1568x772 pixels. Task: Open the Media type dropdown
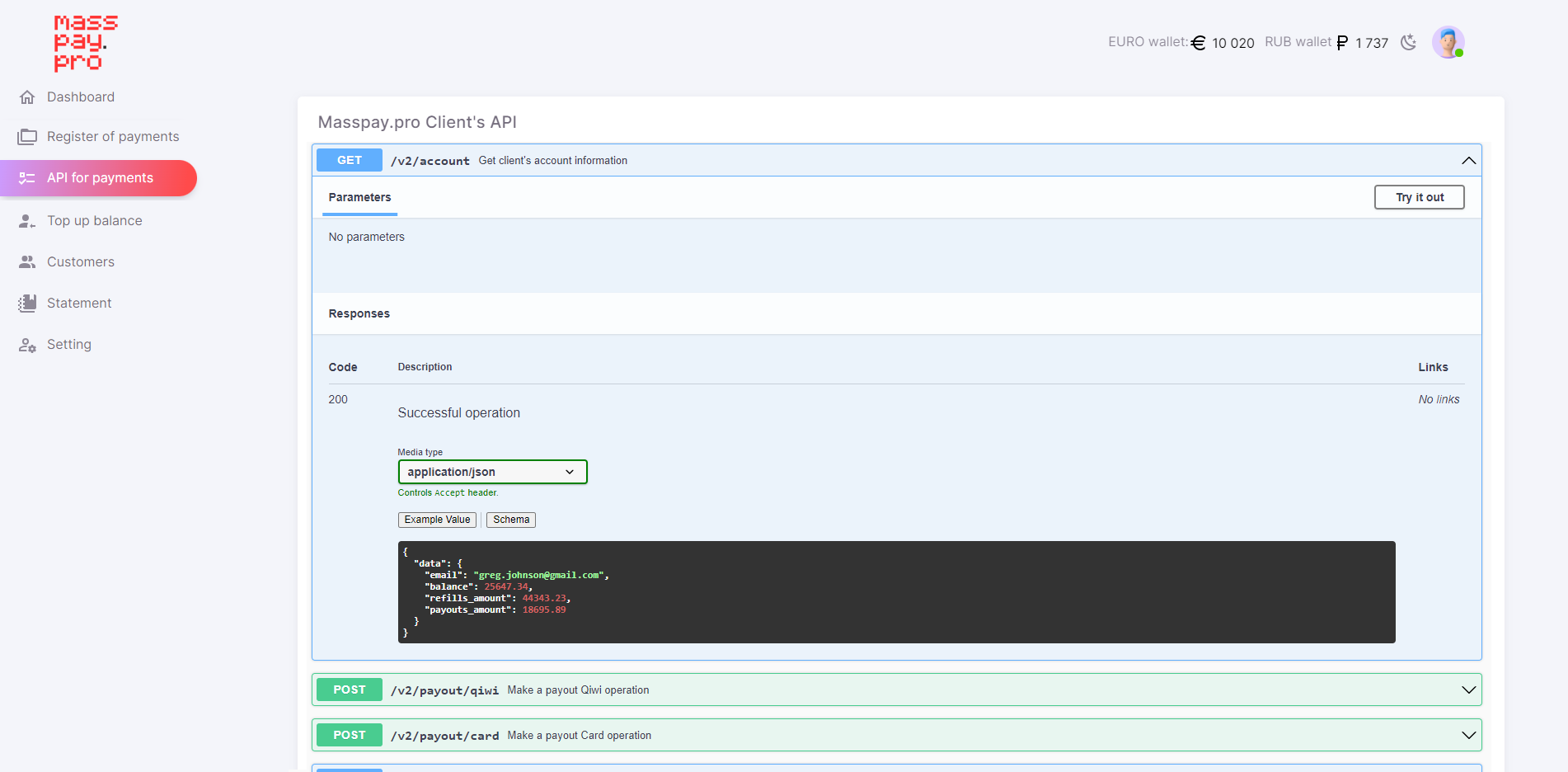pos(492,472)
